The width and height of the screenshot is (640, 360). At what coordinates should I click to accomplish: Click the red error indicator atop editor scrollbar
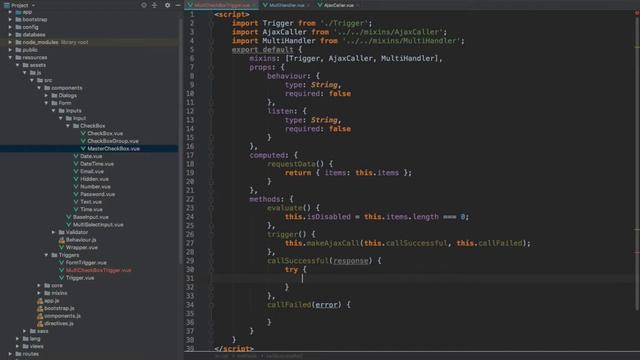637,13
